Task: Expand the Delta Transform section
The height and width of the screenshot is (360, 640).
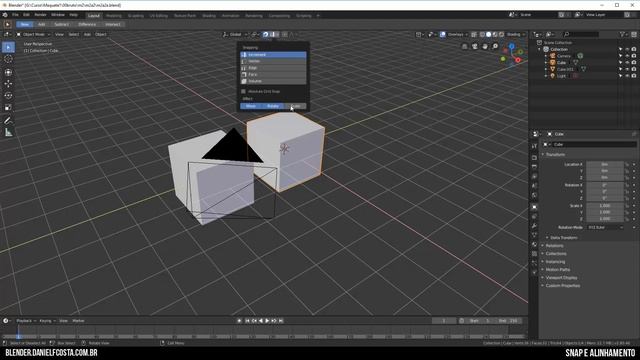Action: [x=563, y=238]
